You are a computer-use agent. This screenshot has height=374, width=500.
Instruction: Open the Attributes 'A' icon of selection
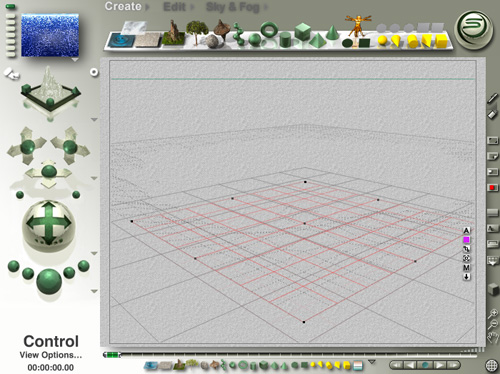[466, 230]
